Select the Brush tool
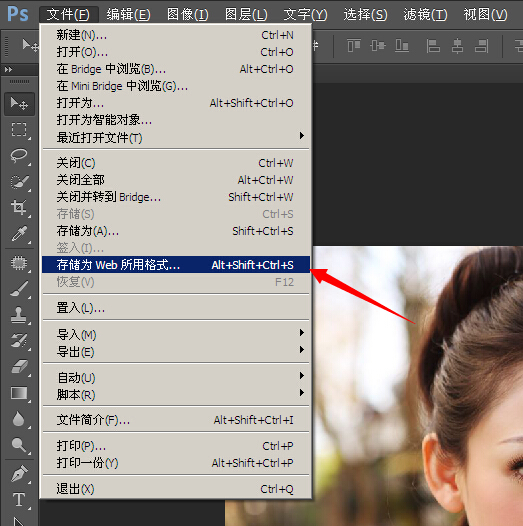523x526 pixels. [x=19, y=288]
